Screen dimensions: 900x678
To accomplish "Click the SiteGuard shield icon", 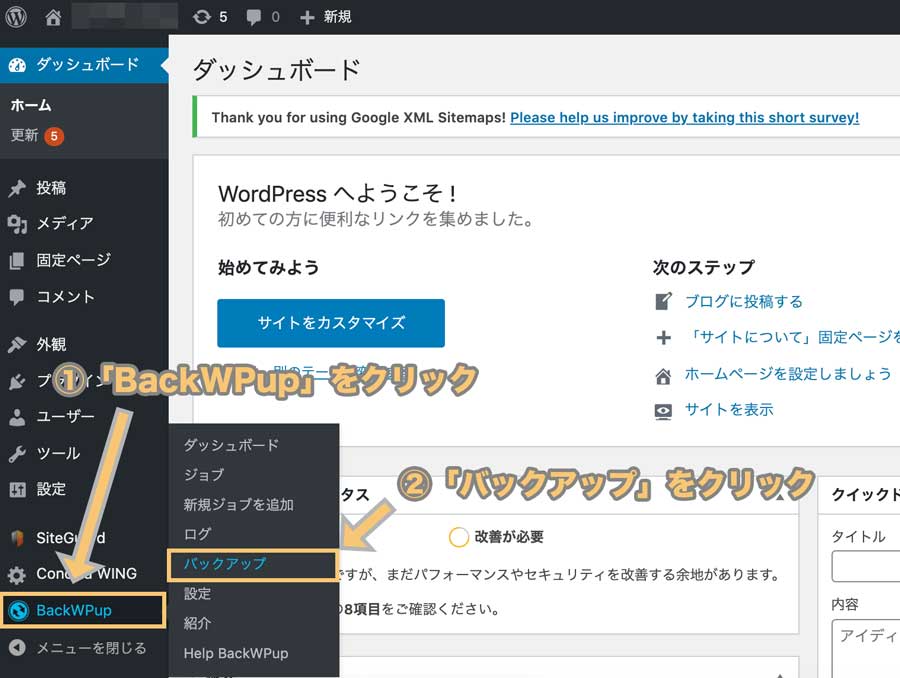I will coord(17,538).
